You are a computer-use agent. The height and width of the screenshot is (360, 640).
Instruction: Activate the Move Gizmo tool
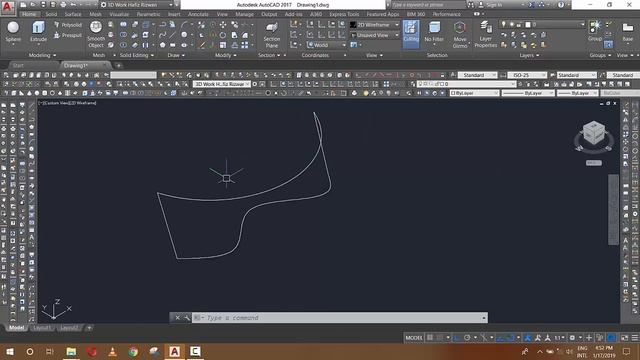(x=460, y=35)
